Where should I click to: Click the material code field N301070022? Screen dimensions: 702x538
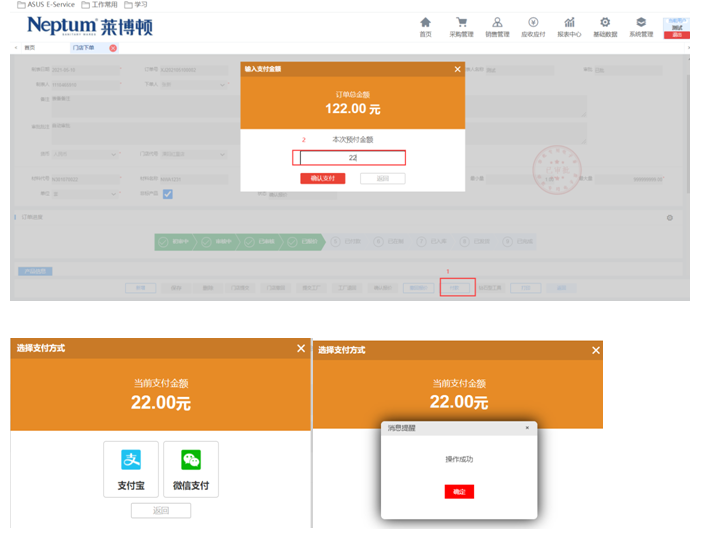click(86, 179)
